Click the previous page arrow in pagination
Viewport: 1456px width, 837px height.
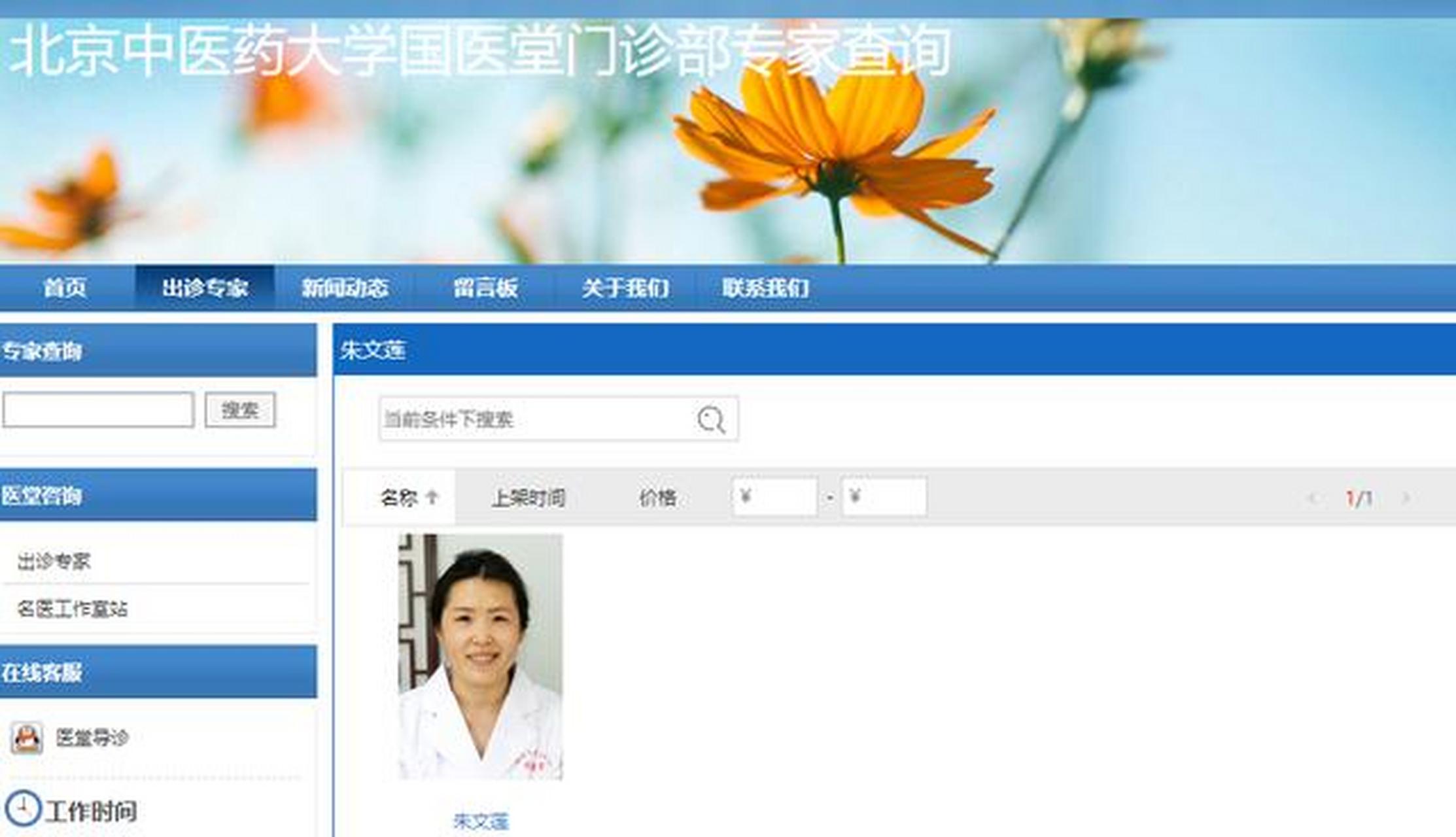point(1311,499)
